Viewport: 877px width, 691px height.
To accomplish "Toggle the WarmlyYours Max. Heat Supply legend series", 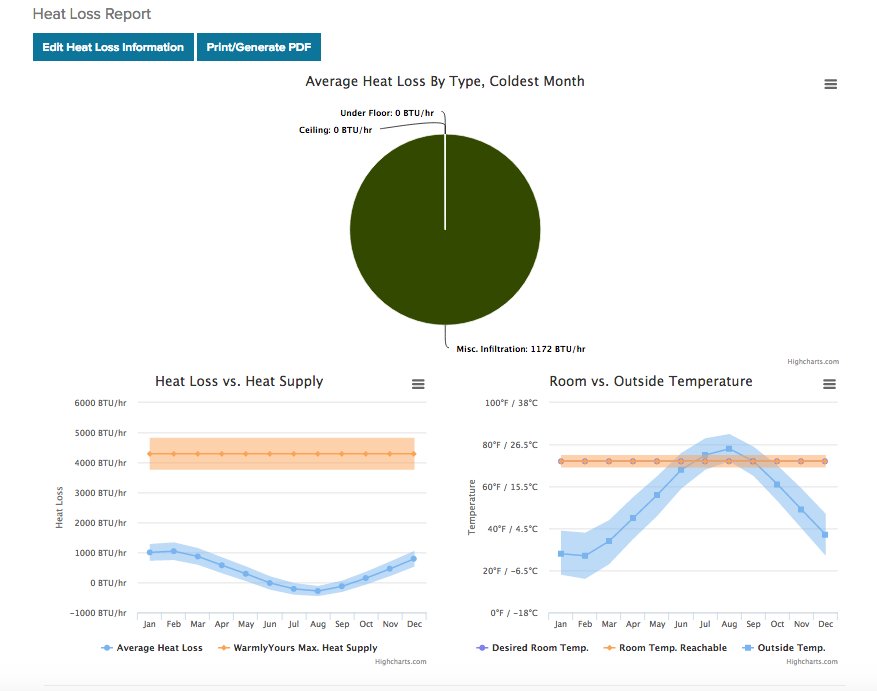I will (298, 648).
